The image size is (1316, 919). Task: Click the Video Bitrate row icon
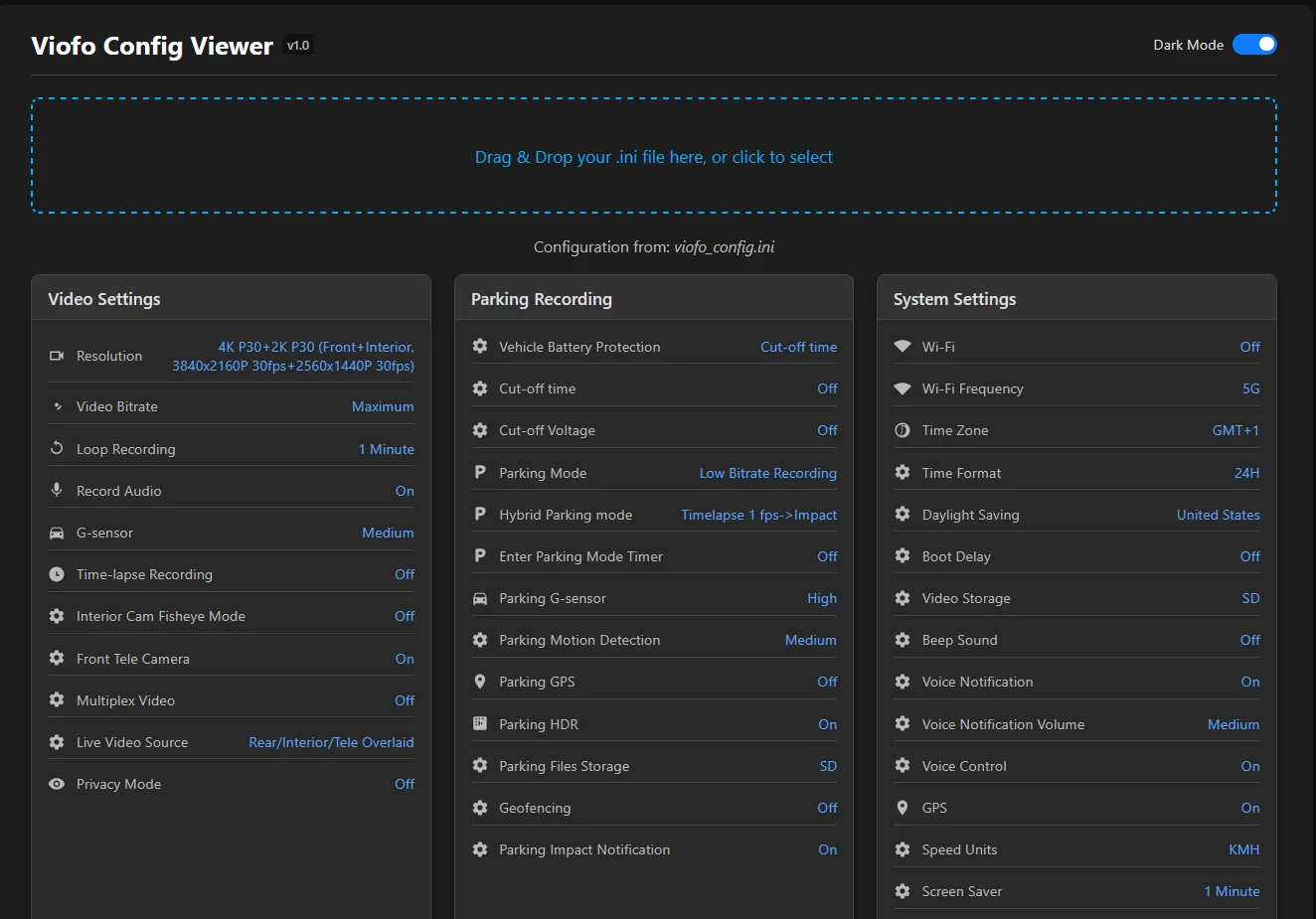point(57,406)
